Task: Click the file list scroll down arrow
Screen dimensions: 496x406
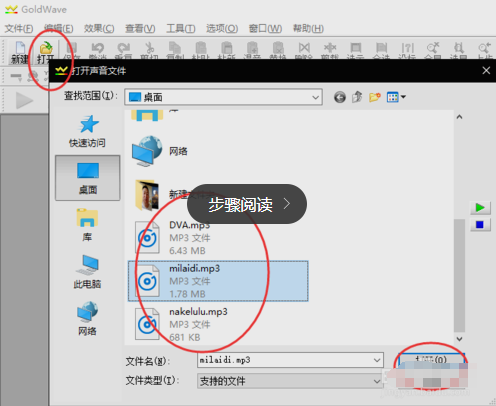Action: click(x=459, y=339)
